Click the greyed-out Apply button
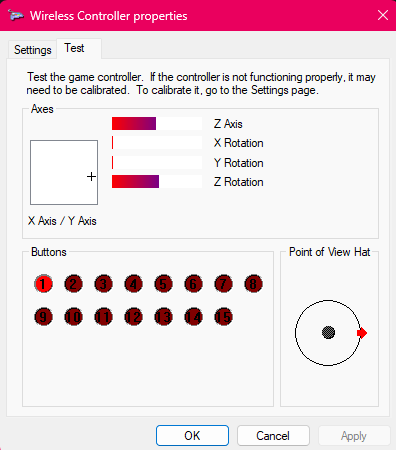 [x=354, y=436]
